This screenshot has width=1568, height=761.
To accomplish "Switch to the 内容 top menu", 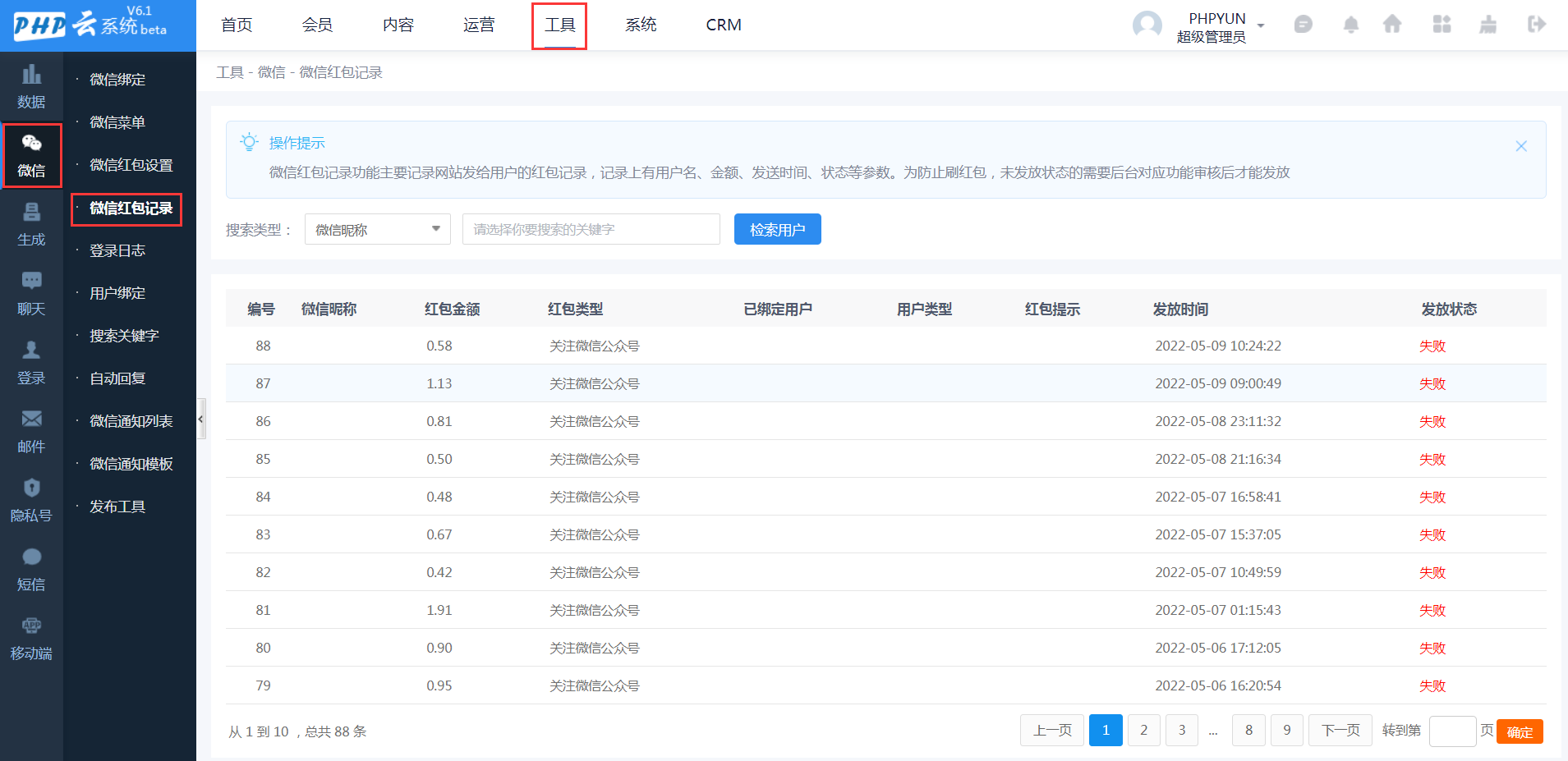I will 398,25.
